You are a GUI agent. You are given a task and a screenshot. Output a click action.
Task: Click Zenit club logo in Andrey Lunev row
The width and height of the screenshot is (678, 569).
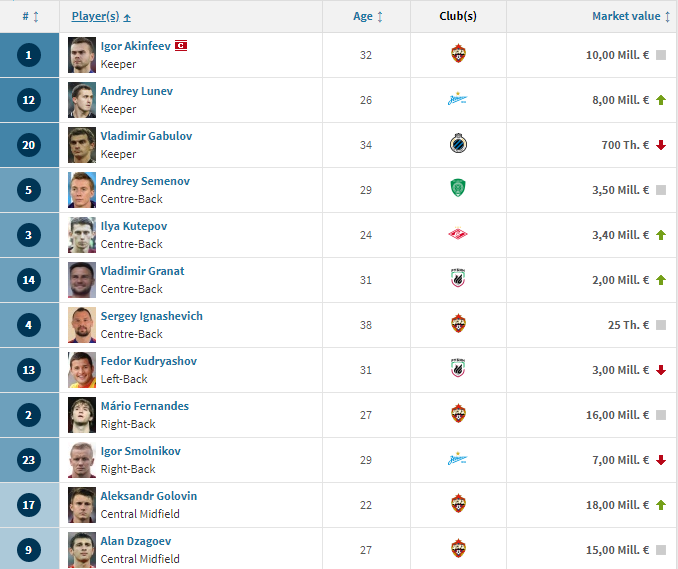(x=457, y=100)
